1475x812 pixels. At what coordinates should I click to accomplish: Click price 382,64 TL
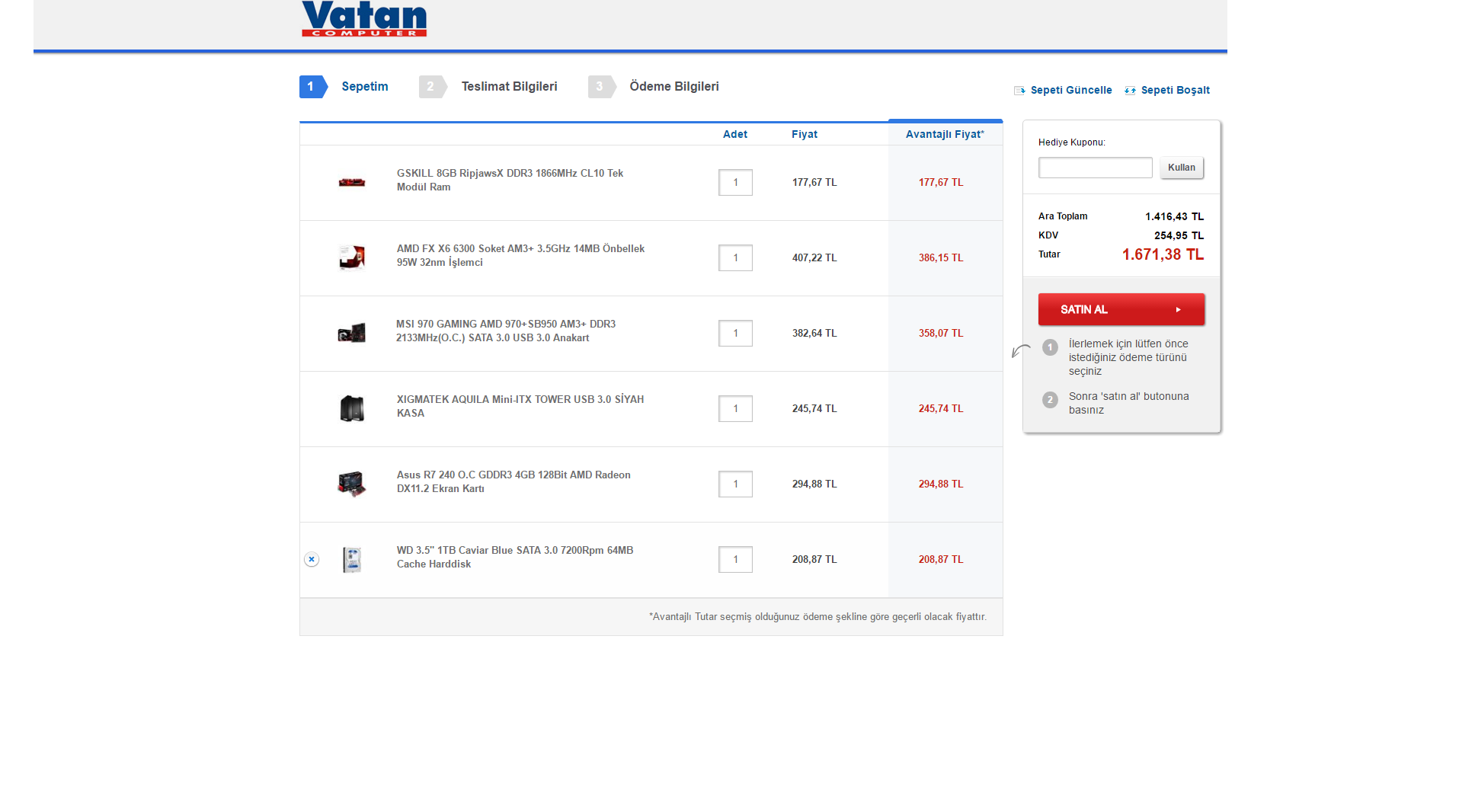tap(814, 334)
